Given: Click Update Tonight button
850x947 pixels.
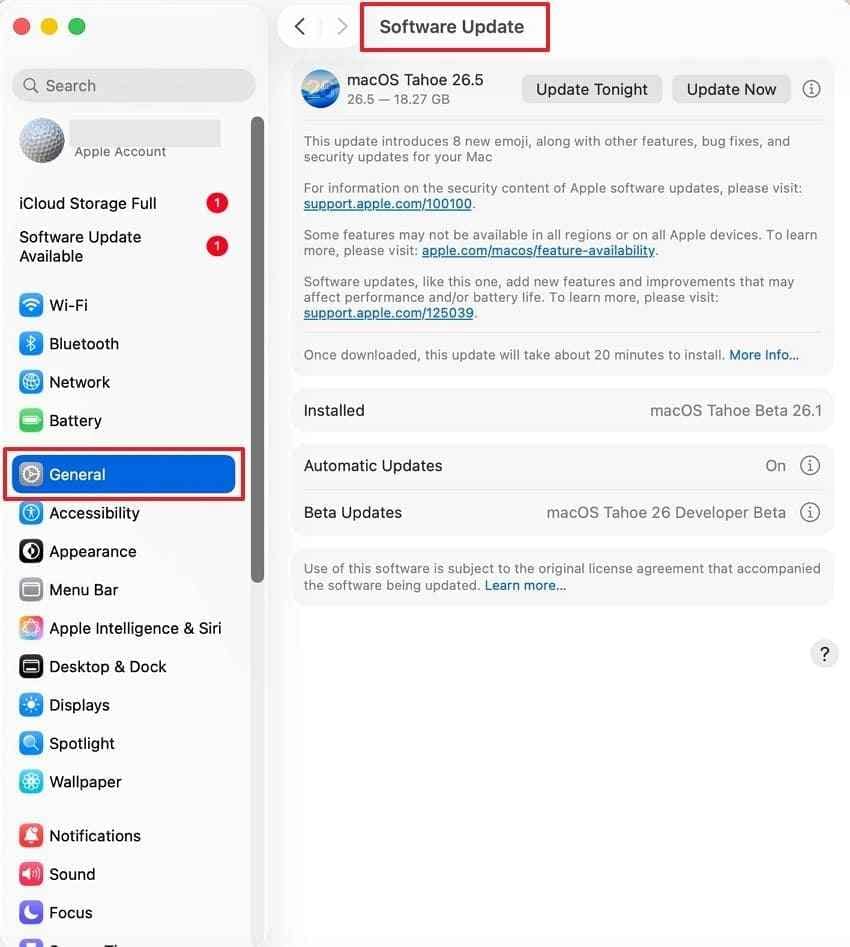Looking at the screenshot, I should pyautogui.click(x=591, y=89).
